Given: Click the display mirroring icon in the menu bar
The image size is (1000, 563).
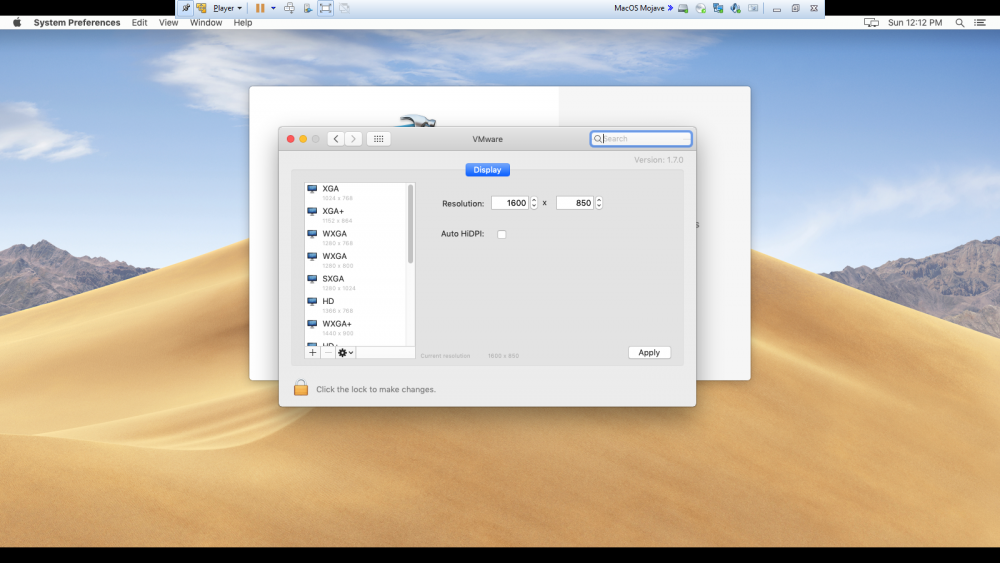Looking at the screenshot, I should pyautogui.click(x=871, y=22).
